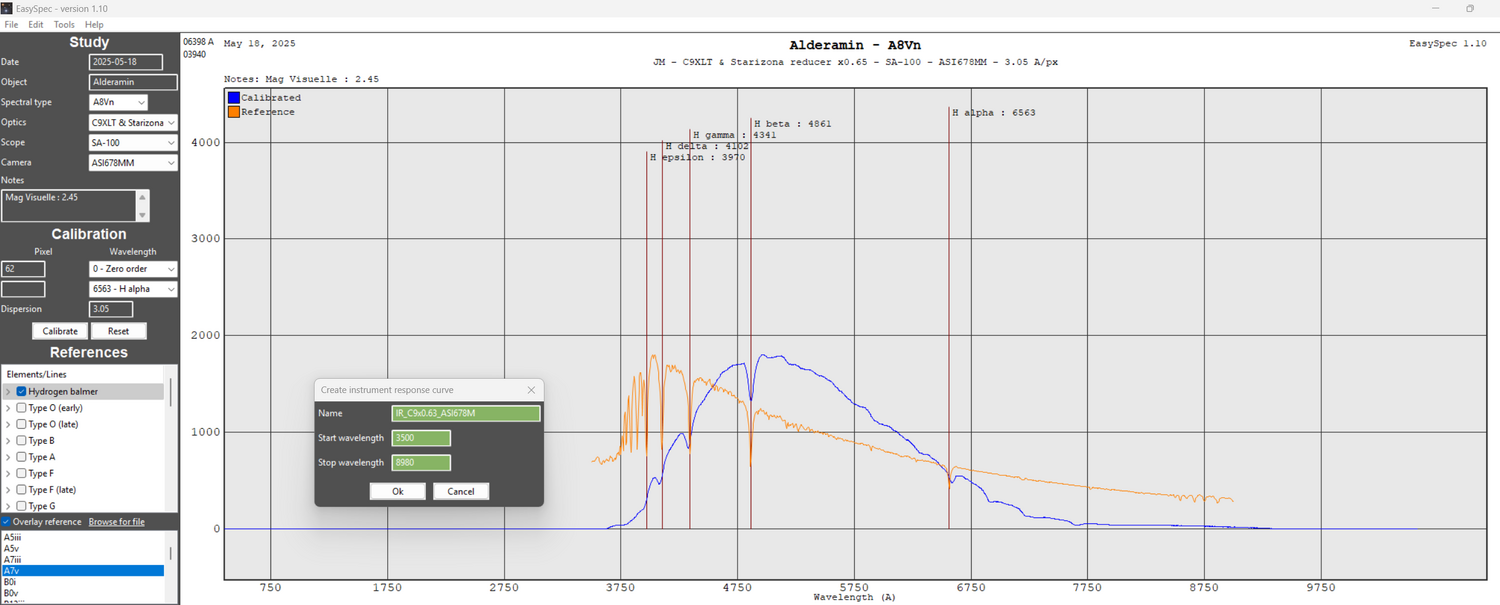
Task: Restore the EasySpec window size
Action: pos(1470,8)
